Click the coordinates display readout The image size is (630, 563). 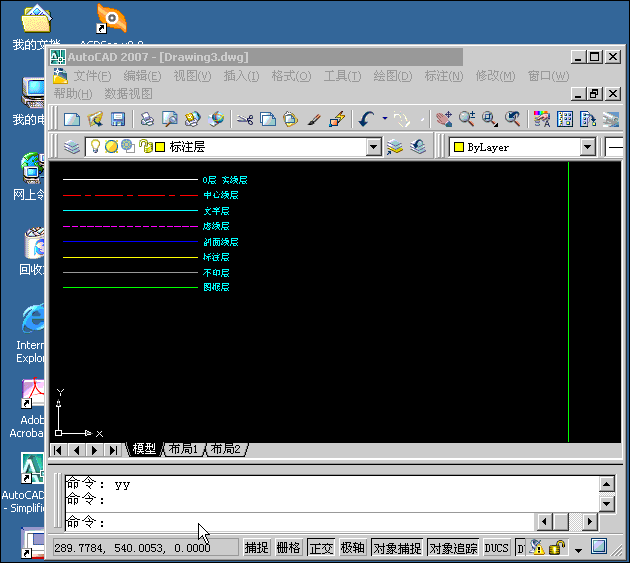[146, 548]
